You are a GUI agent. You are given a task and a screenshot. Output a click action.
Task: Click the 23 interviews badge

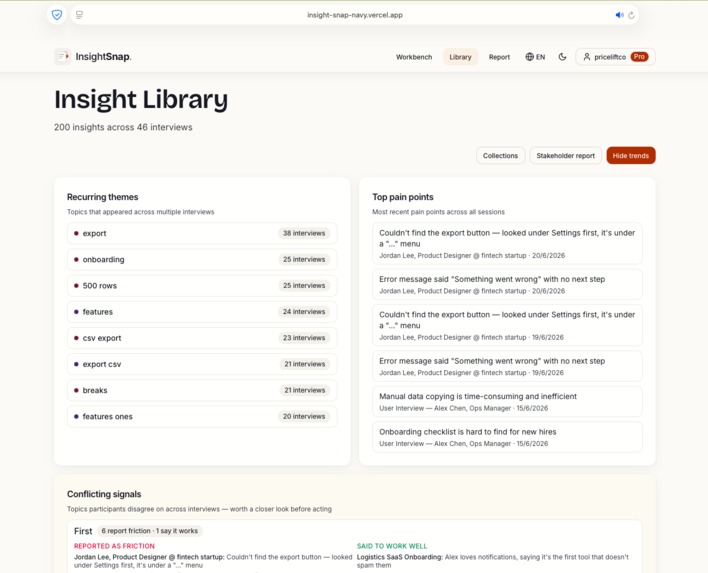pos(304,338)
